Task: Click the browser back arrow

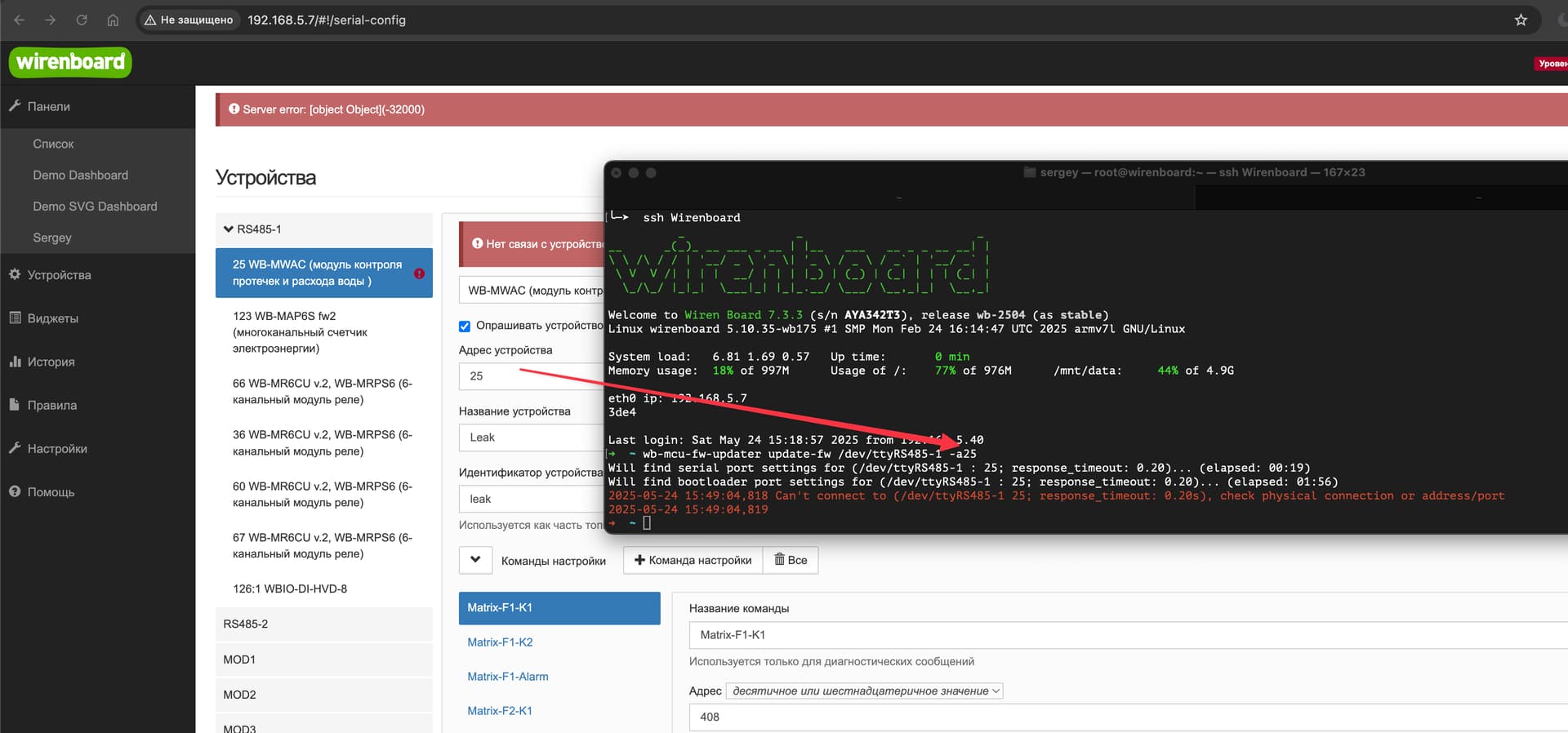Action: click(20, 20)
